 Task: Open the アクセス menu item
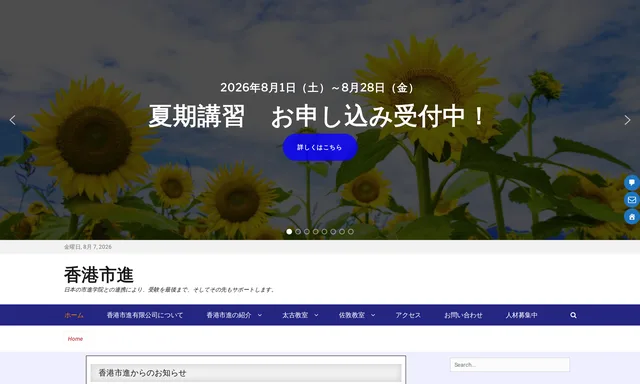pos(408,315)
